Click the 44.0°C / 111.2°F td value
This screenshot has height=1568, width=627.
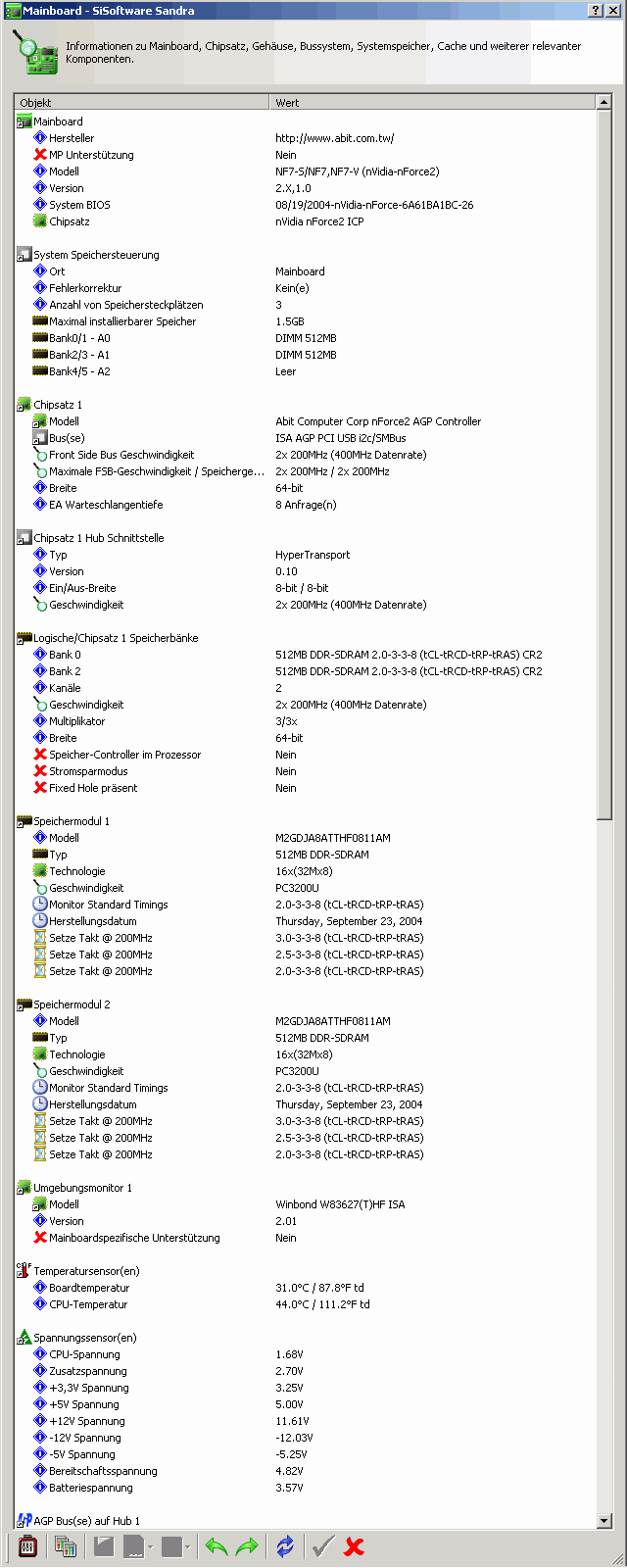[x=322, y=1304]
